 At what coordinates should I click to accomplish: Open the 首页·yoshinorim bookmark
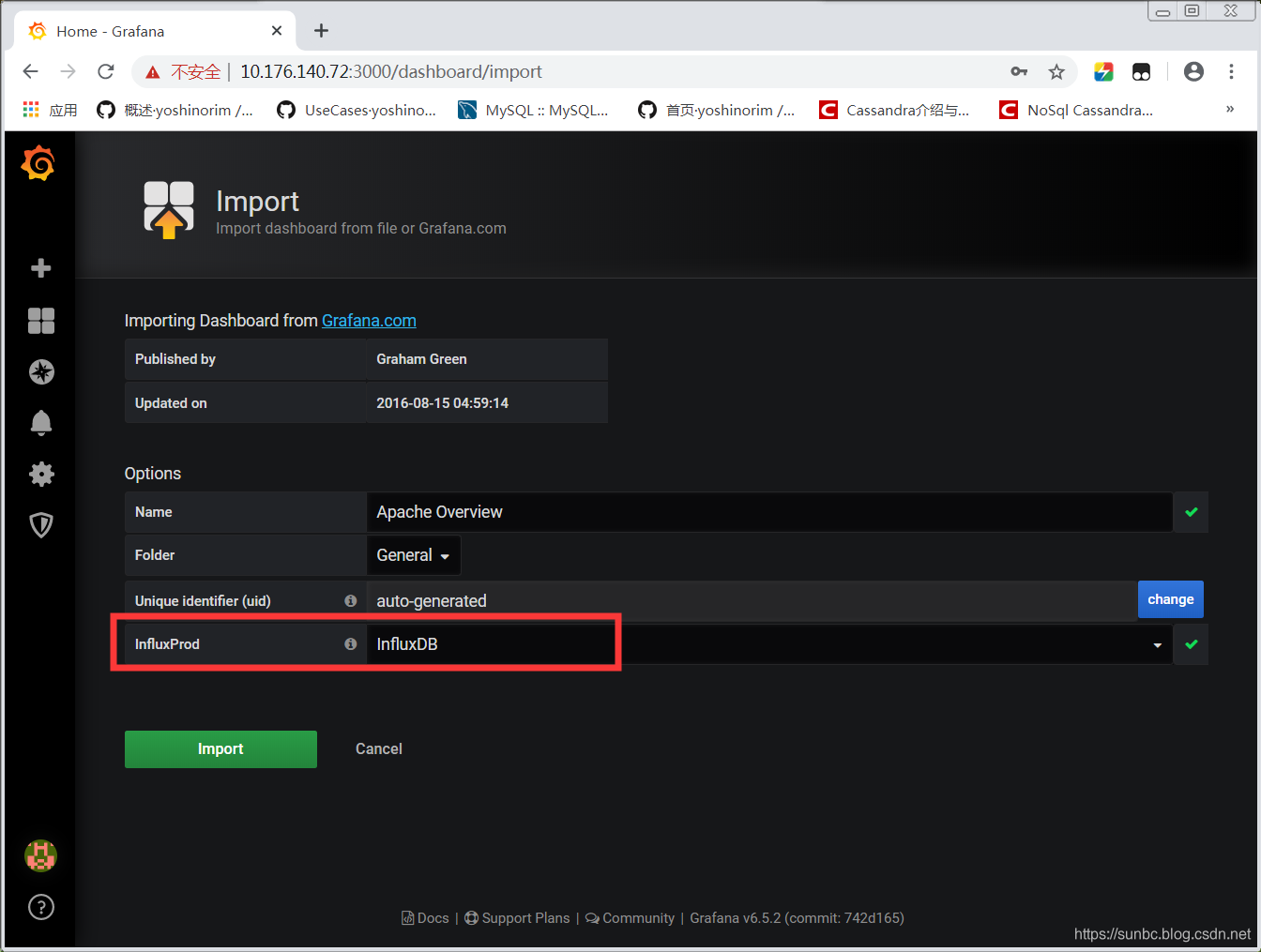[717, 110]
